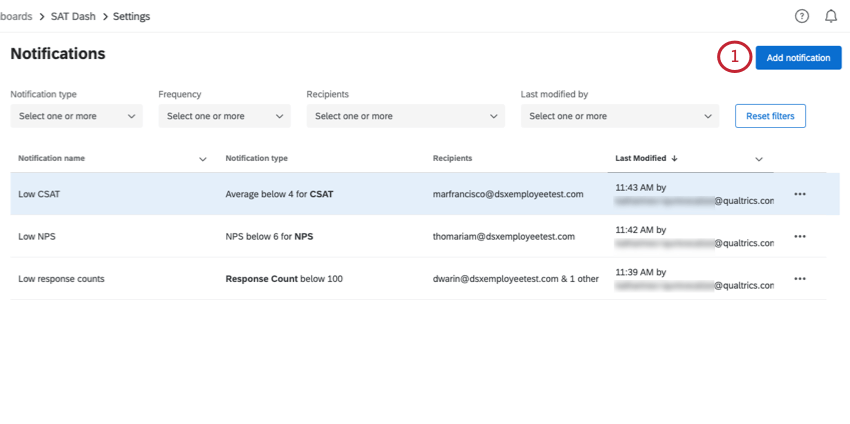Click the Reset filters button
This screenshot has height=424, width=850.
[x=770, y=116]
